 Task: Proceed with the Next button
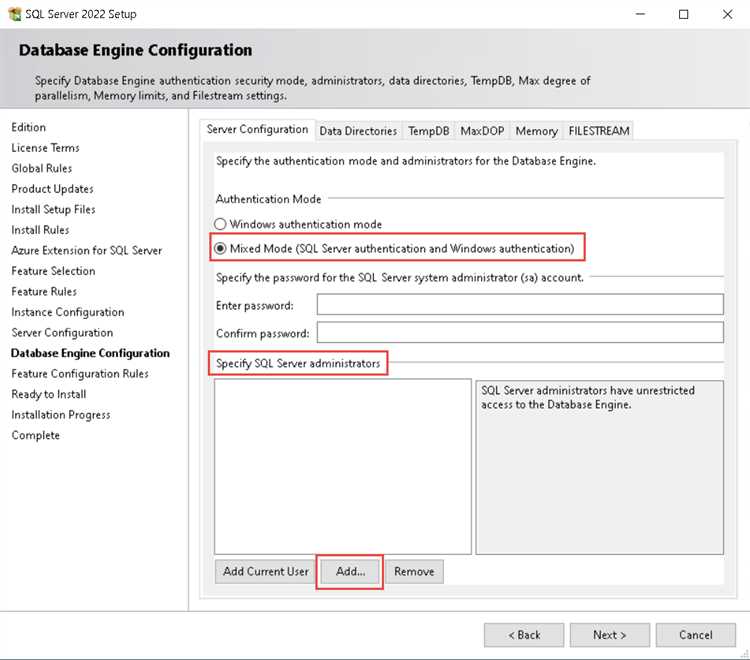609,635
